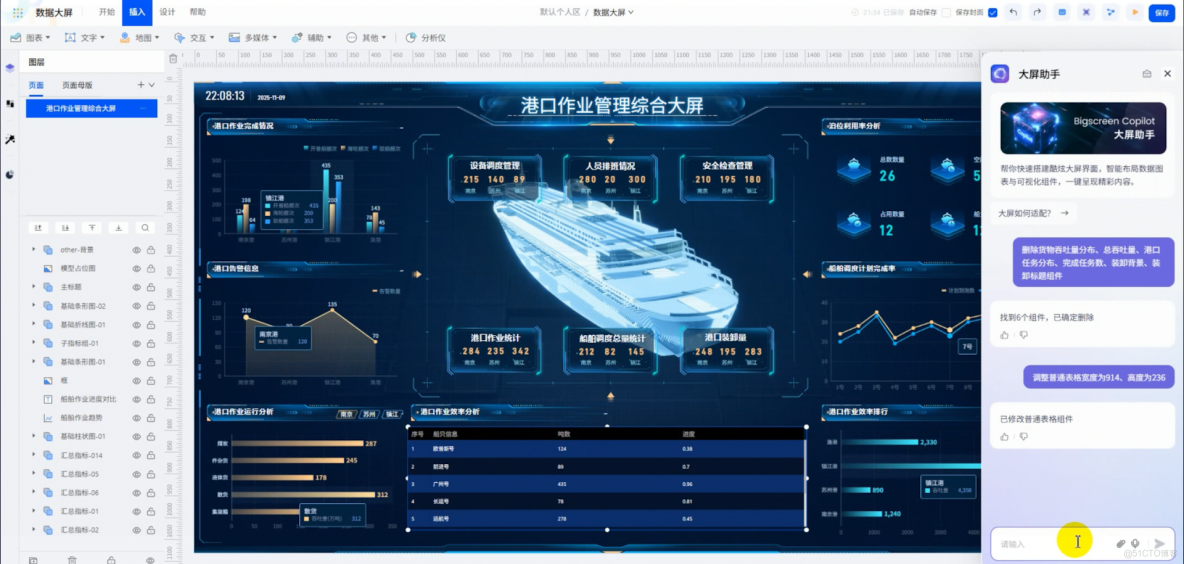Lock the 主标题 layer

(151, 287)
